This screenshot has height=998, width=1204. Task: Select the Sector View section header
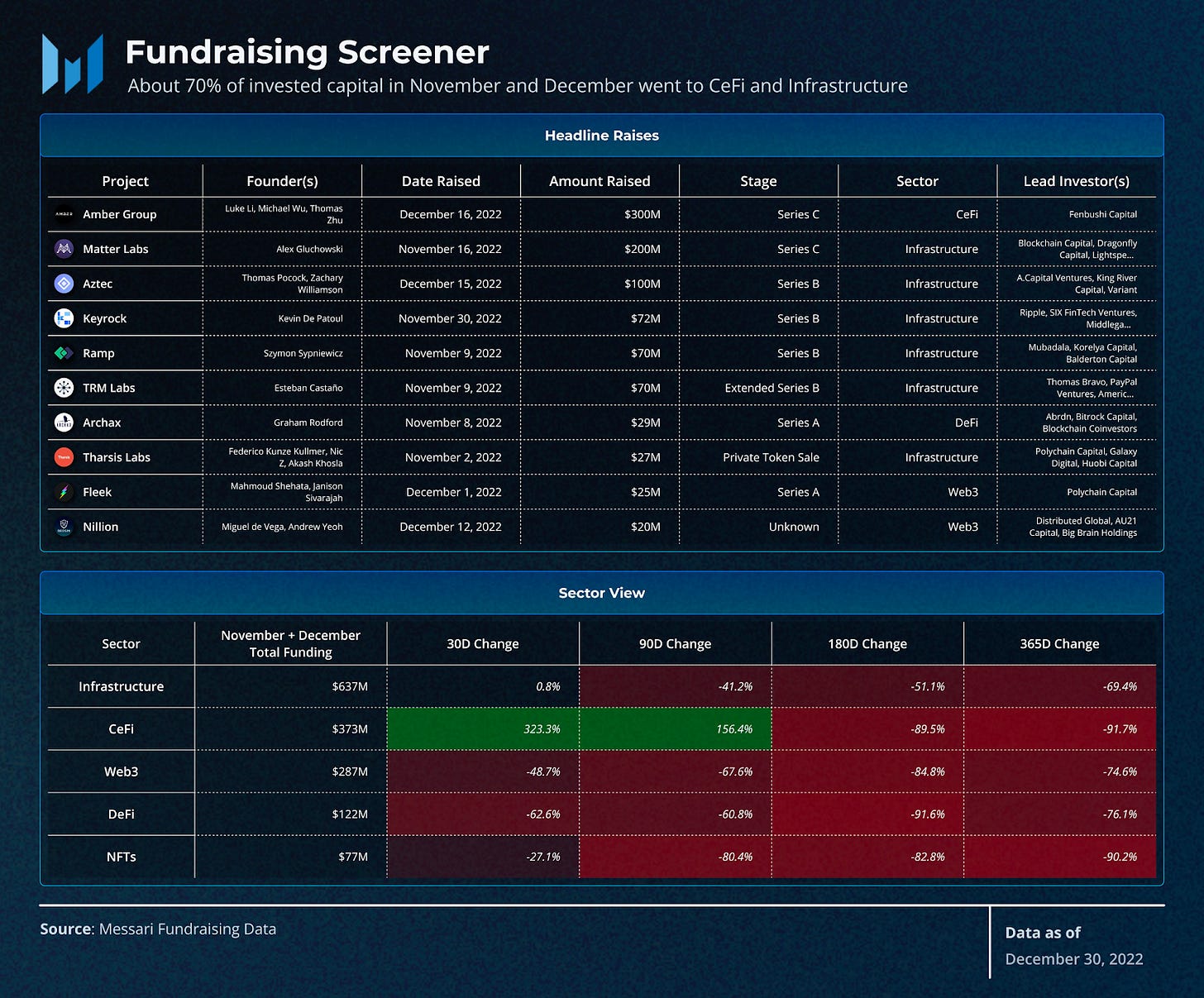point(602,593)
